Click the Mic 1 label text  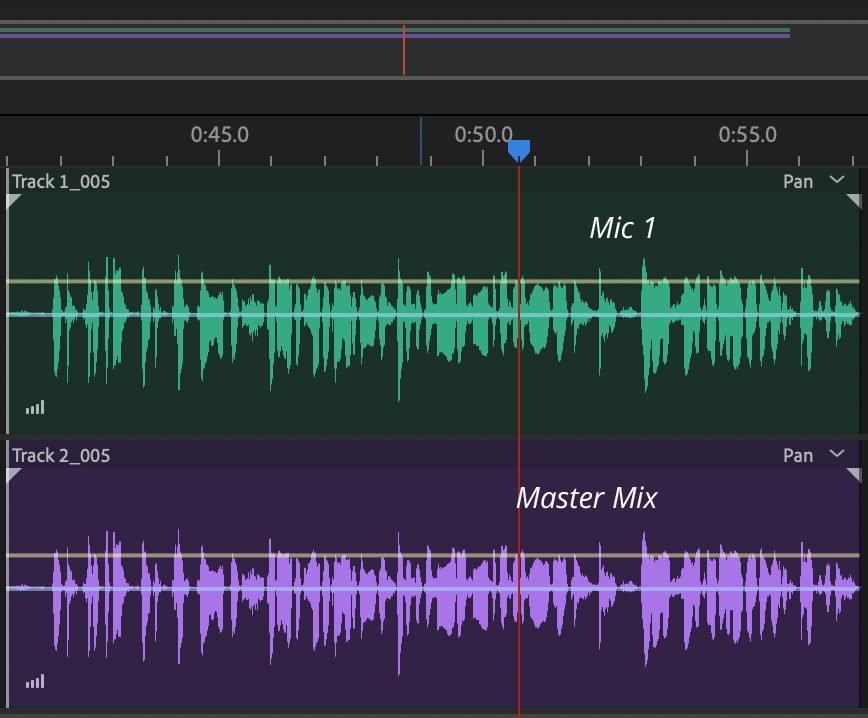[x=623, y=228]
